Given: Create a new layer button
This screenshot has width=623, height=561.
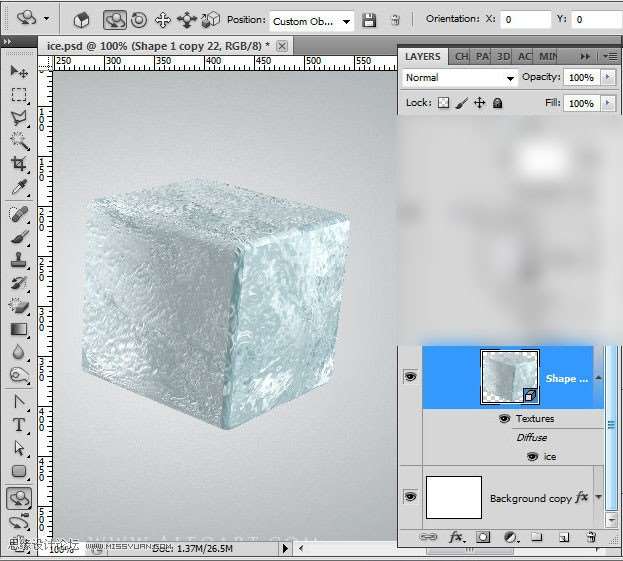Looking at the screenshot, I should tap(563, 538).
